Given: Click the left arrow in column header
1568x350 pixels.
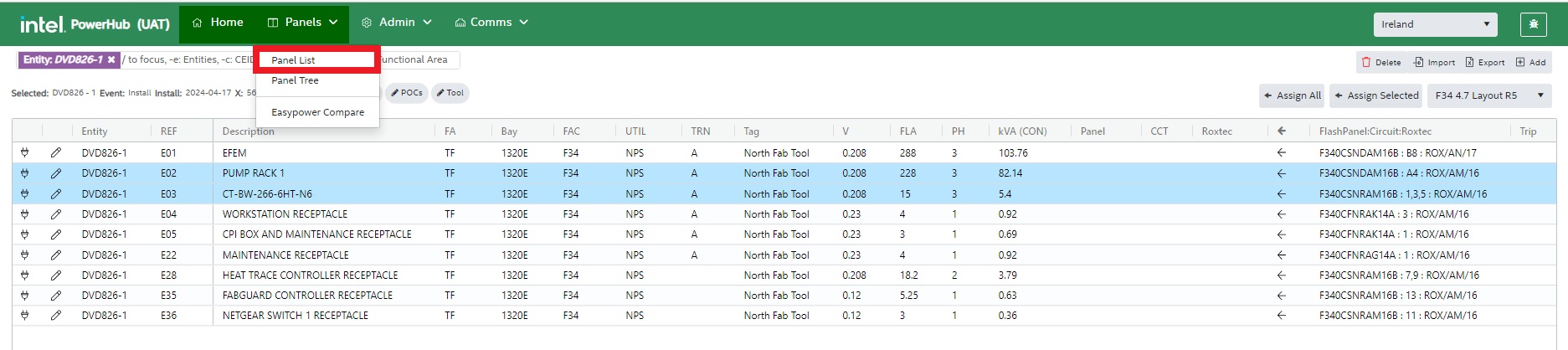Looking at the screenshot, I should pyautogui.click(x=1281, y=131).
